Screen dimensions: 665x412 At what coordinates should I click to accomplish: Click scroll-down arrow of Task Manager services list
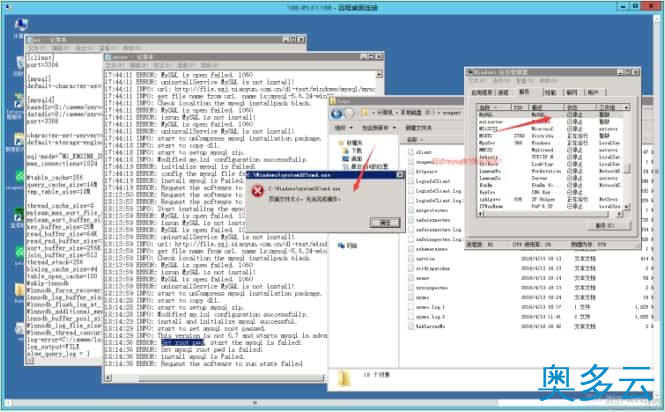pyautogui.click(x=627, y=207)
